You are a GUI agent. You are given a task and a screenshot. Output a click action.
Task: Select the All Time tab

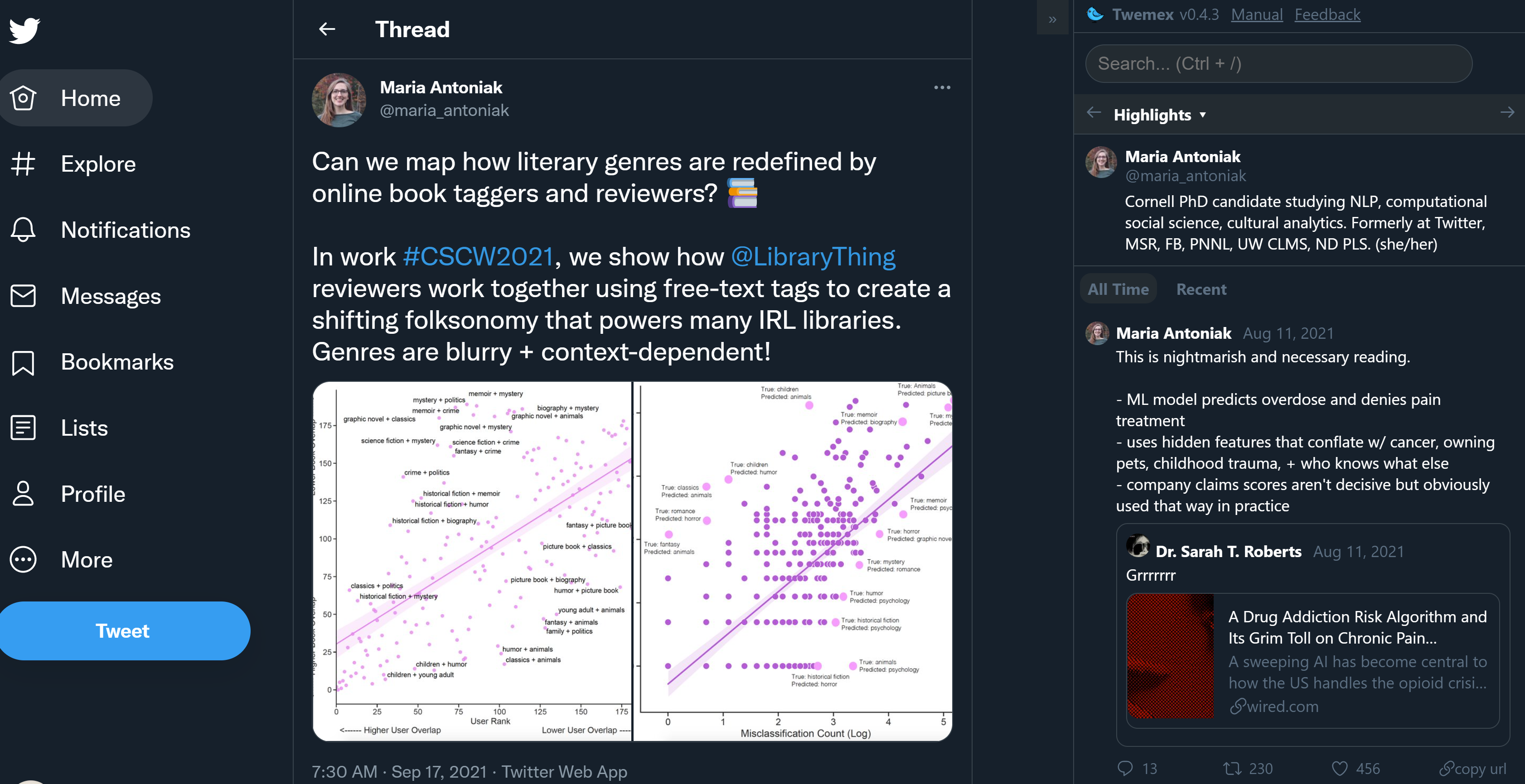(x=1118, y=289)
